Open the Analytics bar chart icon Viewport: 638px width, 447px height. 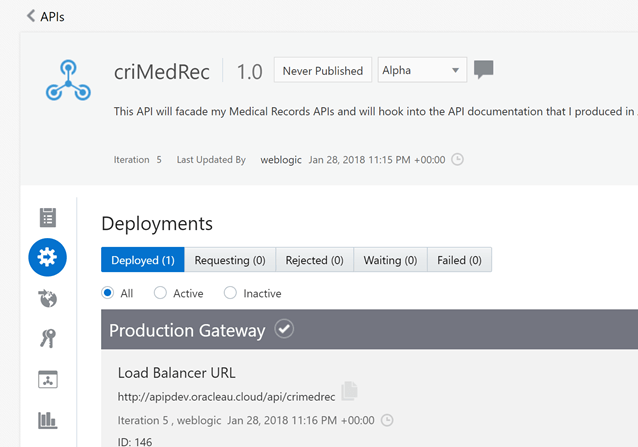[x=48, y=419]
